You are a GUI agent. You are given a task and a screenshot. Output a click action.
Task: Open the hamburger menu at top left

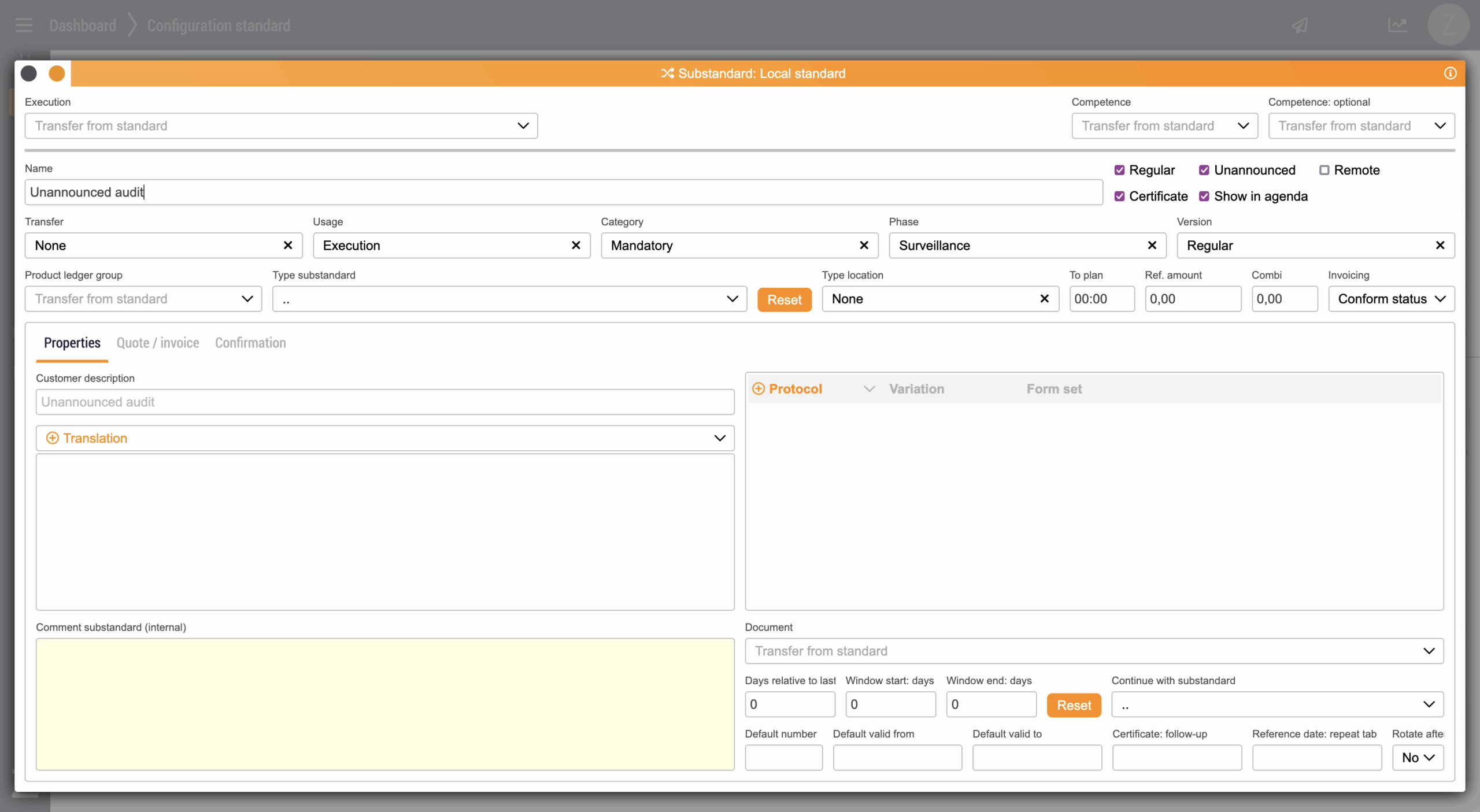click(x=24, y=25)
